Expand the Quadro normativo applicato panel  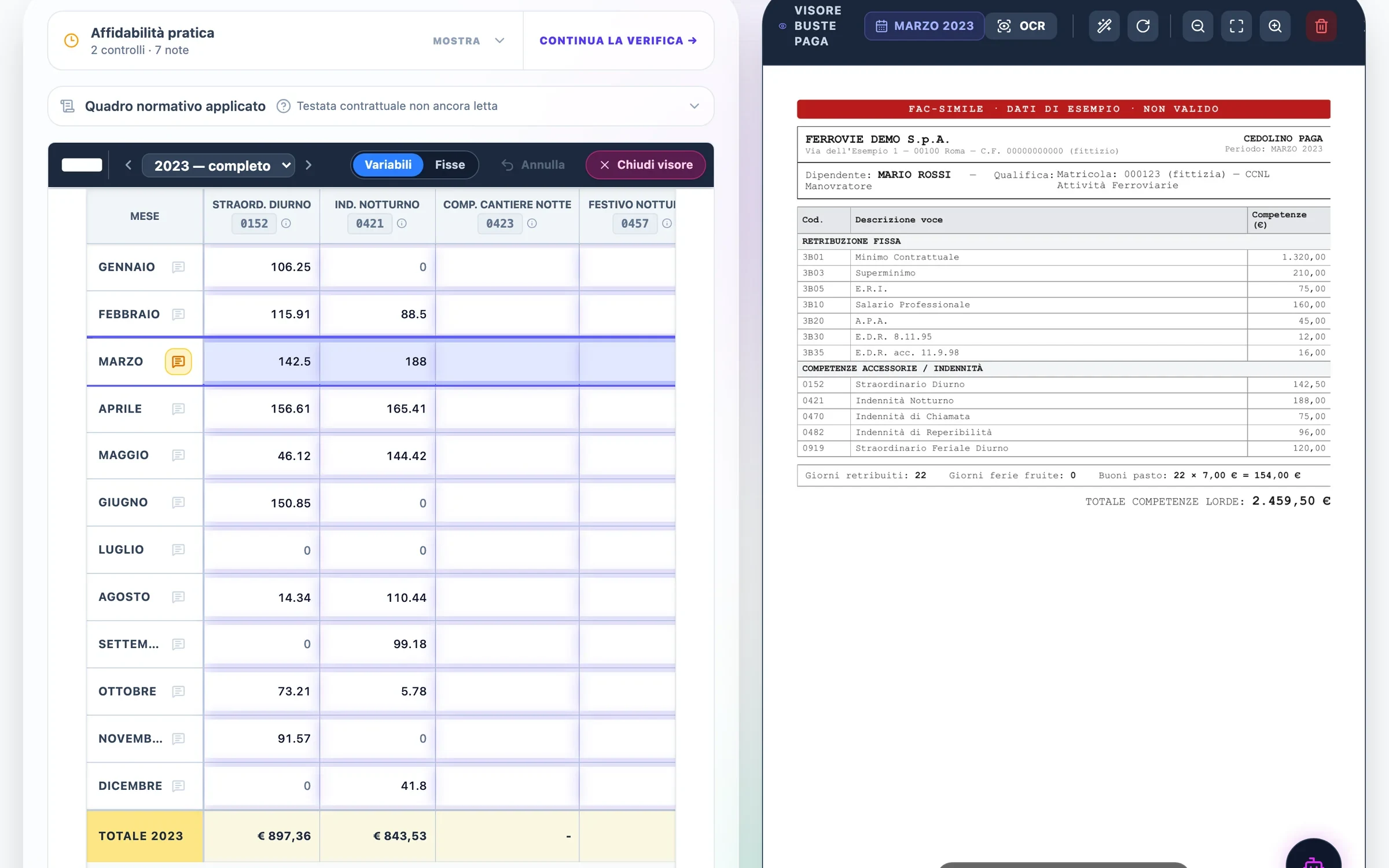(694, 106)
